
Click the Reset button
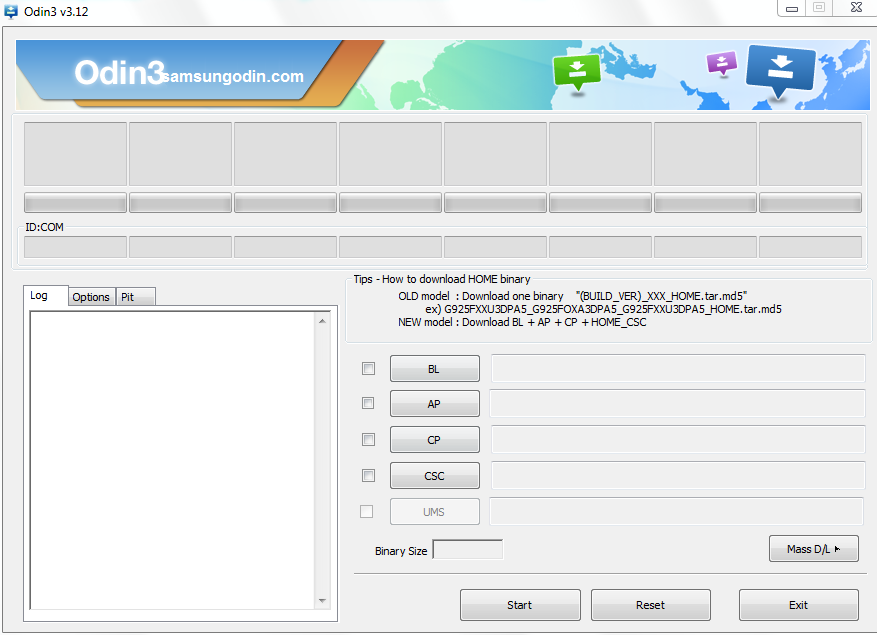650,605
